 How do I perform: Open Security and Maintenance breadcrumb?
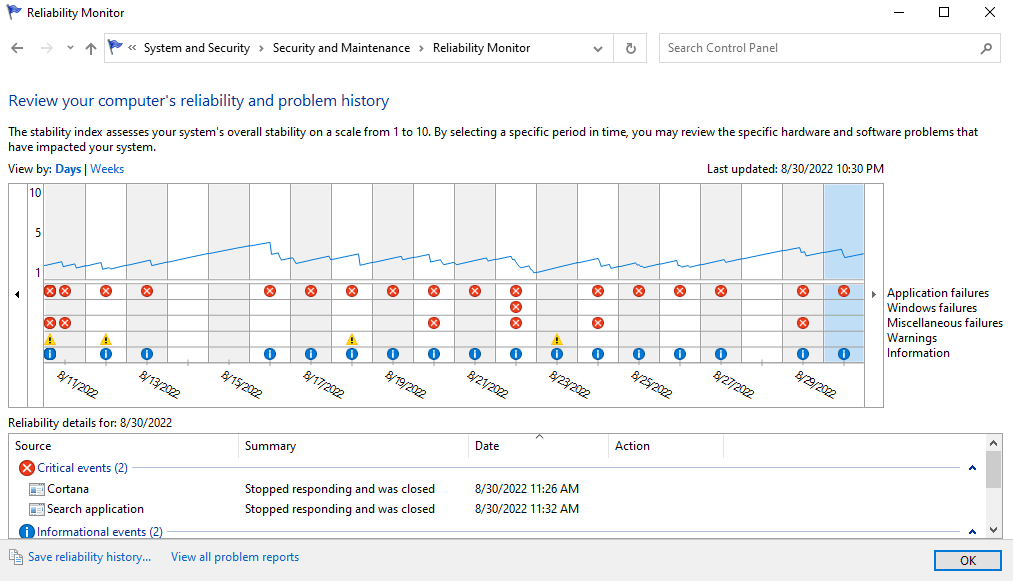pyautogui.click(x=341, y=48)
